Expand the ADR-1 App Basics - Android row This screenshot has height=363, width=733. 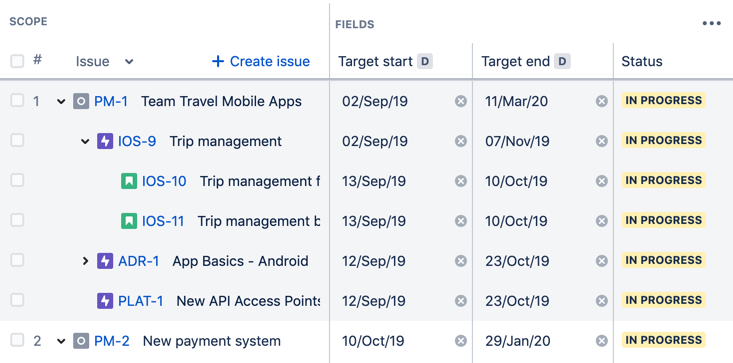point(85,261)
